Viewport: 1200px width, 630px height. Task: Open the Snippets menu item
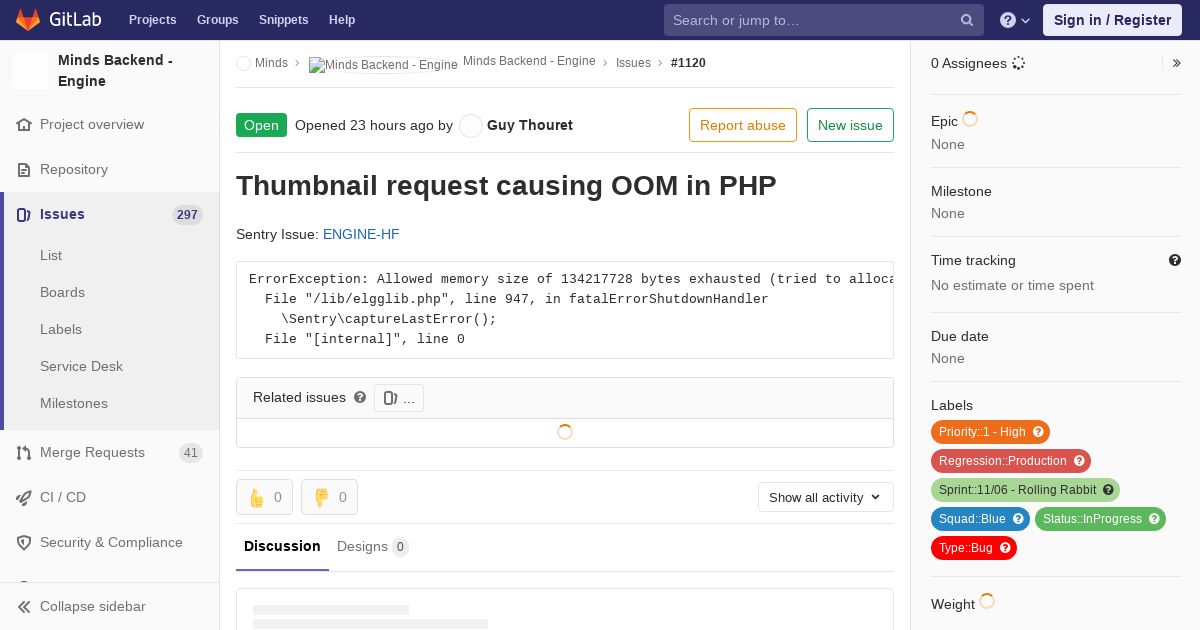(283, 20)
